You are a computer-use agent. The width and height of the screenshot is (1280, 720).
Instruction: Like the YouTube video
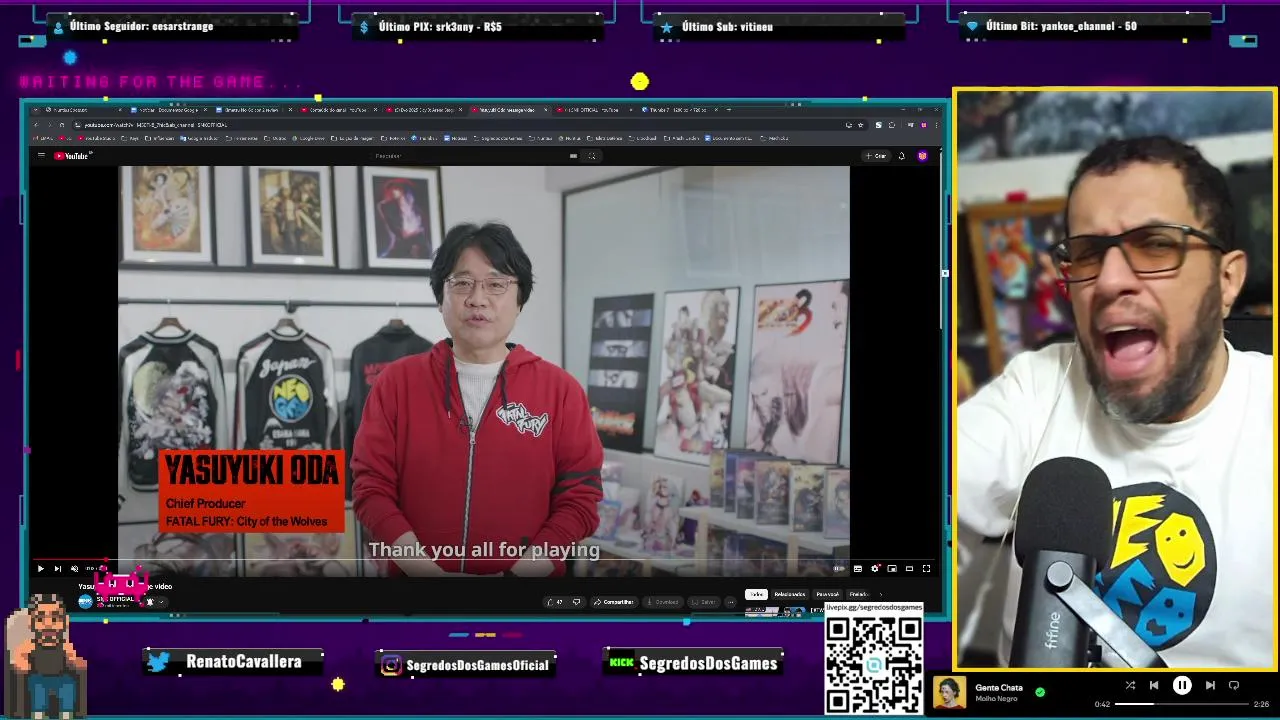(555, 602)
